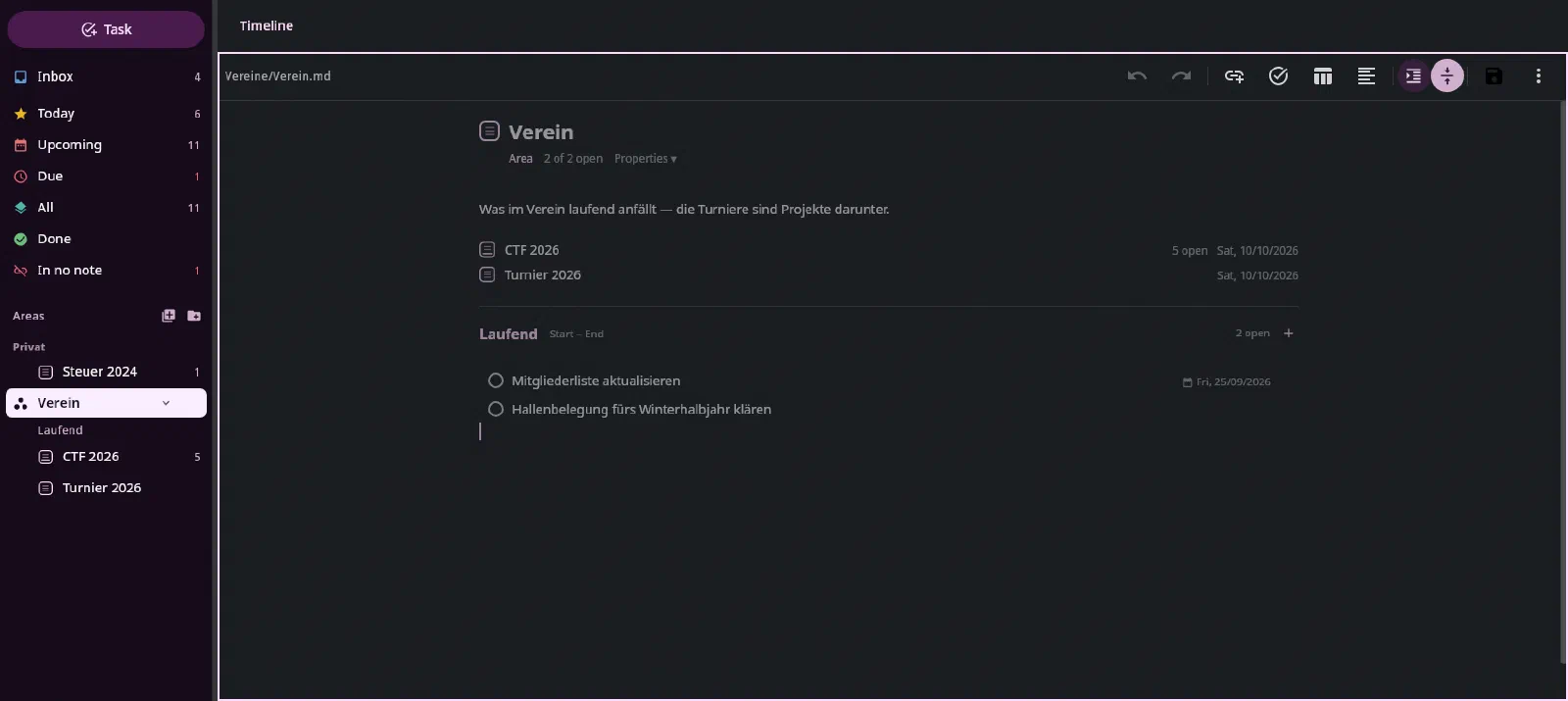Collapse the Verein area chevron in sidebar
The height and width of the screenshot is (701, 1568).
click(x=166, y=403)
